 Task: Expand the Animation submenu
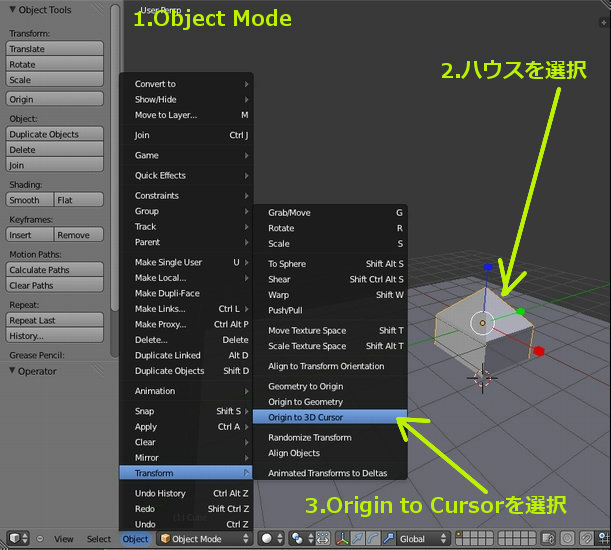pyautogui.click(x=187, y=391)
